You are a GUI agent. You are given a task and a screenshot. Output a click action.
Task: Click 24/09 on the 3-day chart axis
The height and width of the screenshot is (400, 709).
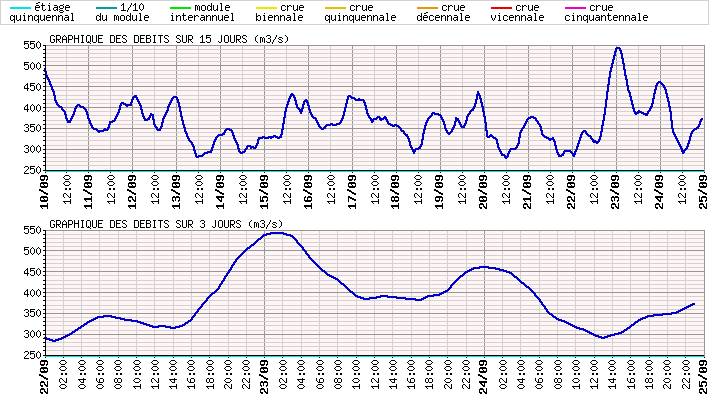coord(484,377)
